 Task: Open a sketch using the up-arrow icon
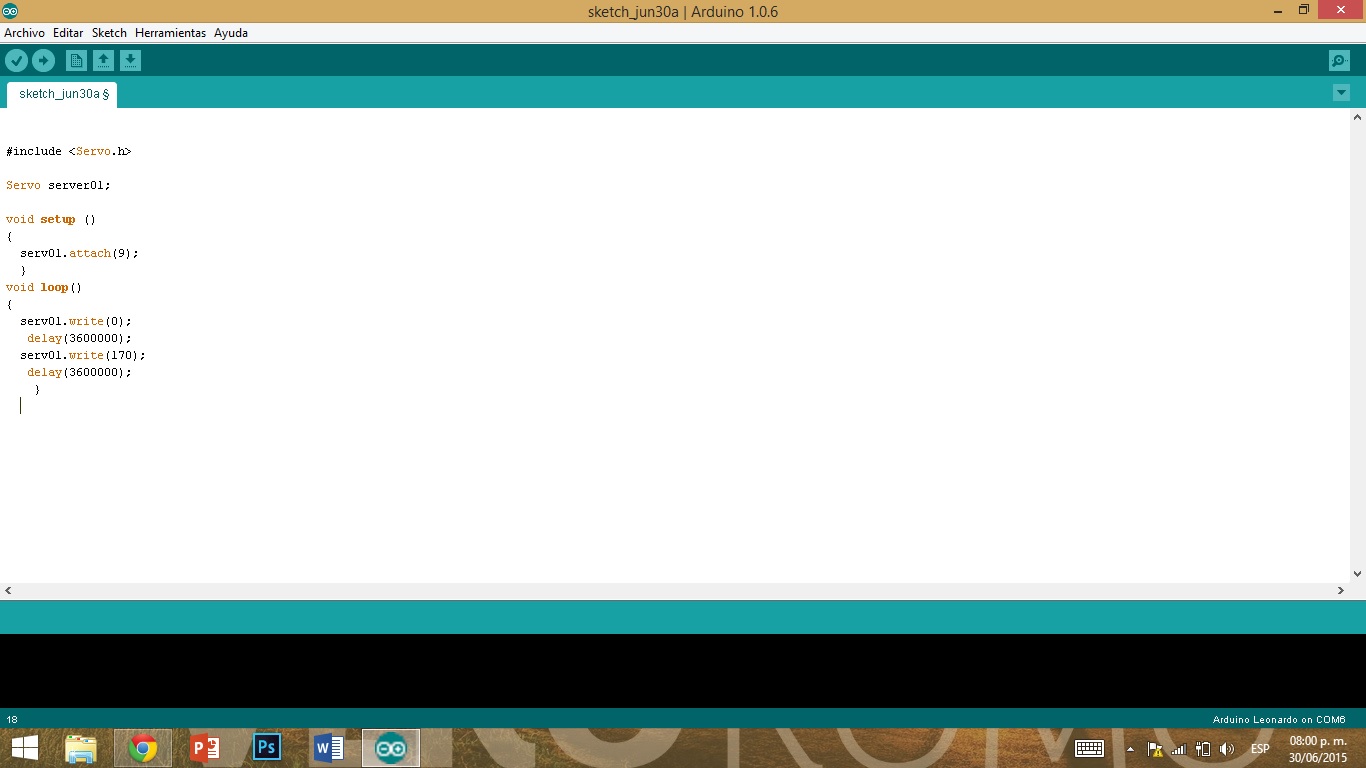[103, 61]
